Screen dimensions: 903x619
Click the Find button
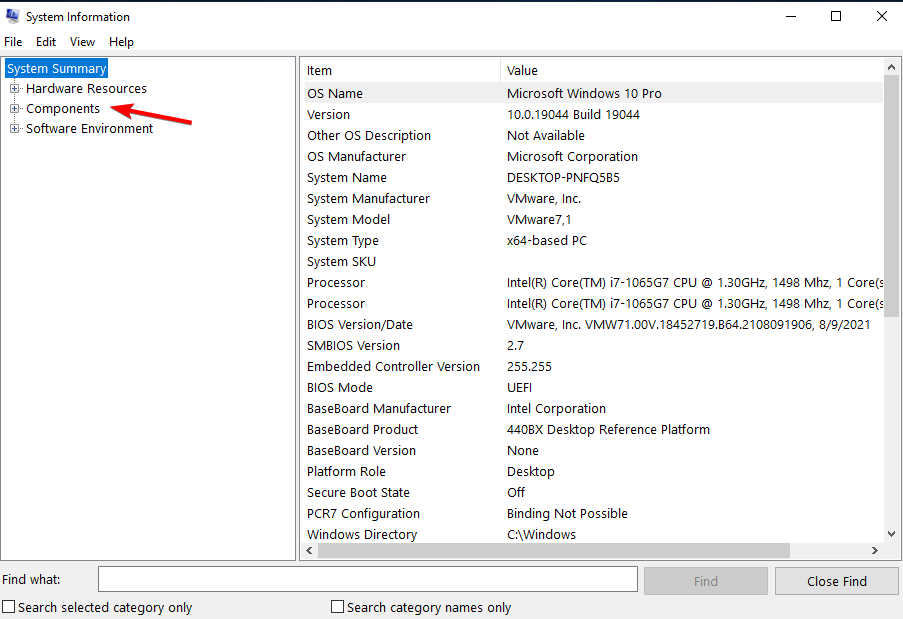pos(705,581)
